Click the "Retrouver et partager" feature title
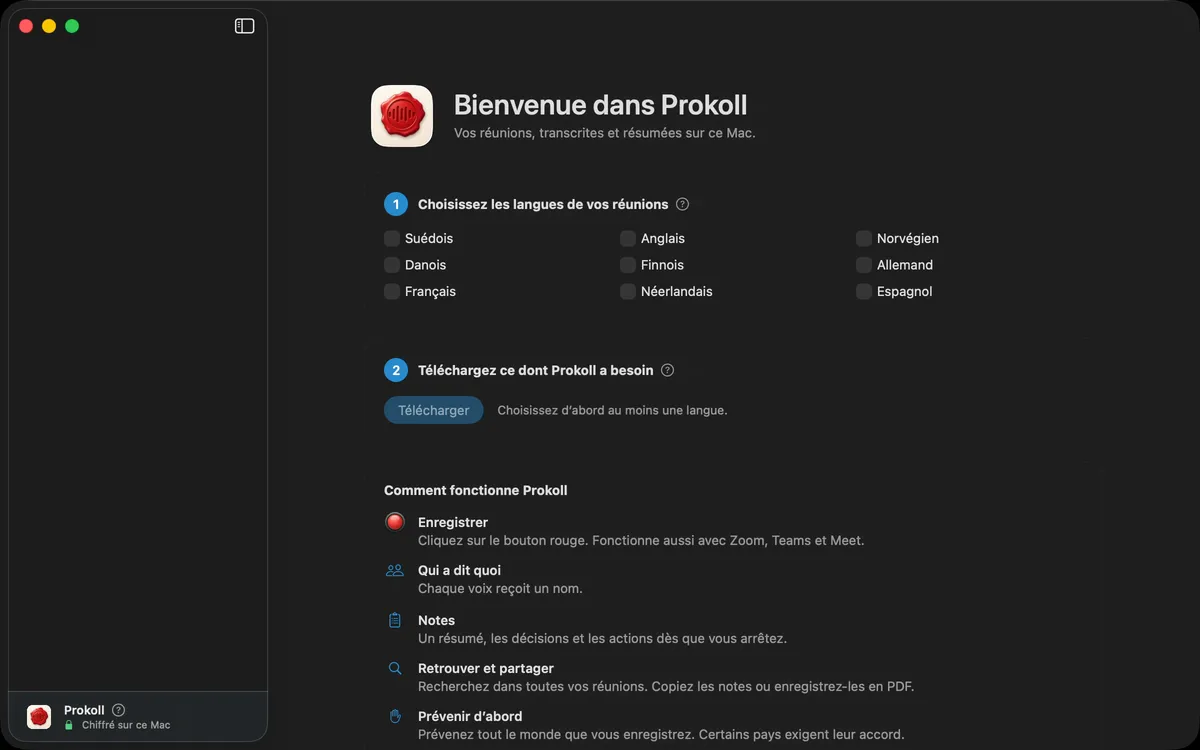Viewport: 1200px width, 750px height. [x=486, y=668]
